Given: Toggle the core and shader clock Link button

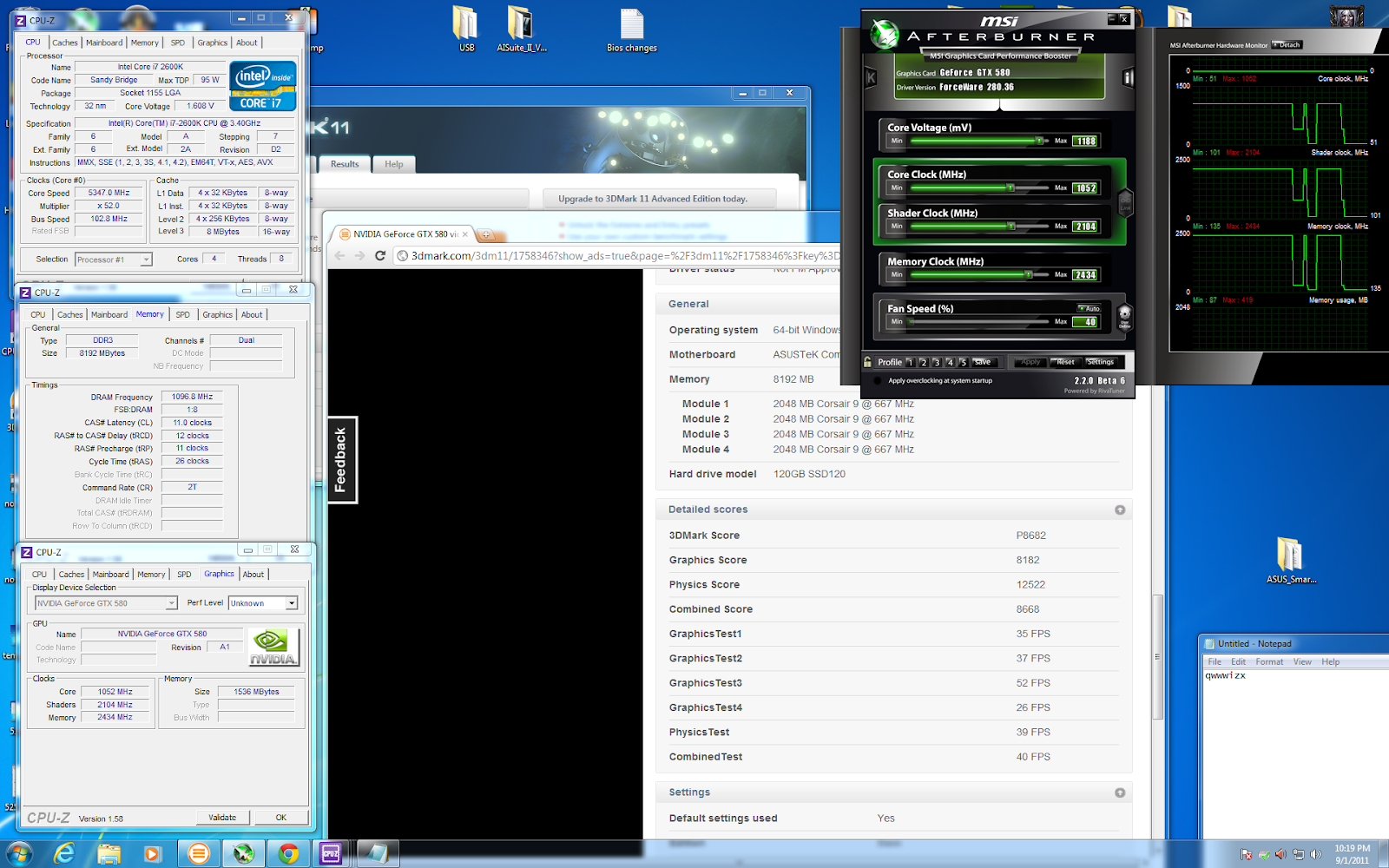Looking at the screenshot, I should (x=1125, y=202).
